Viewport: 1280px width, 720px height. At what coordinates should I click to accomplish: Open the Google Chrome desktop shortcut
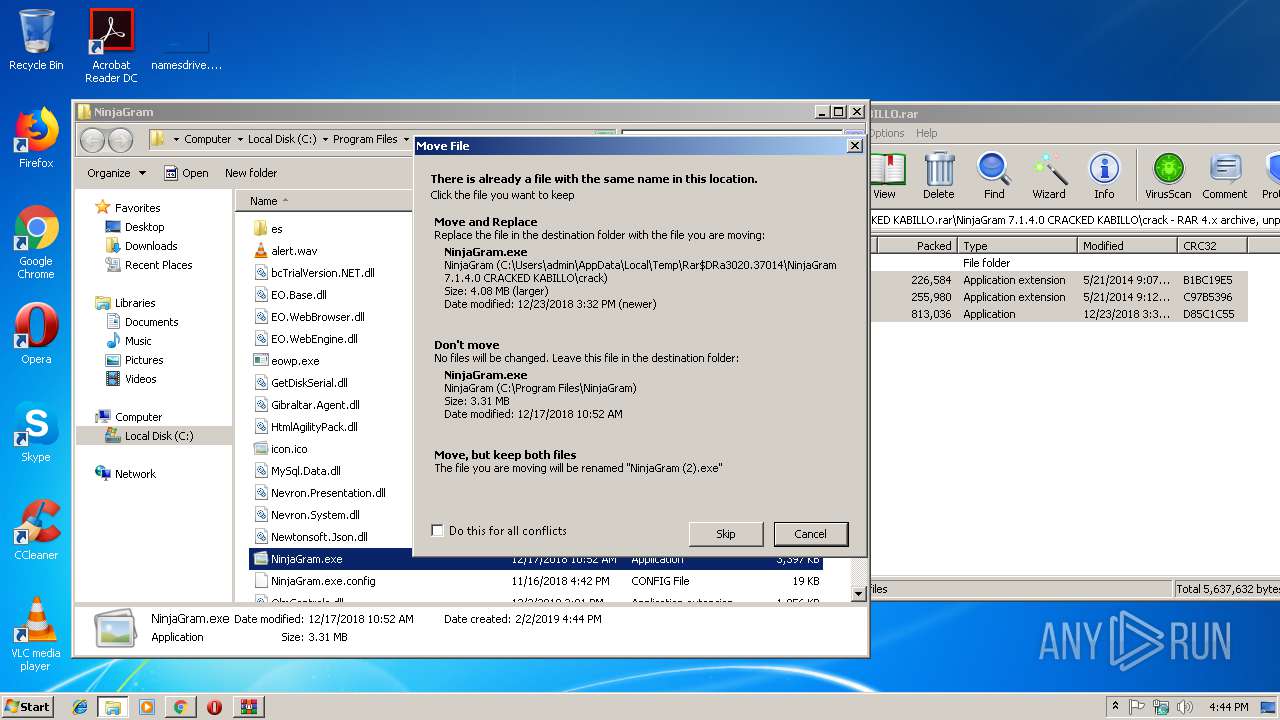pos(36,242)
